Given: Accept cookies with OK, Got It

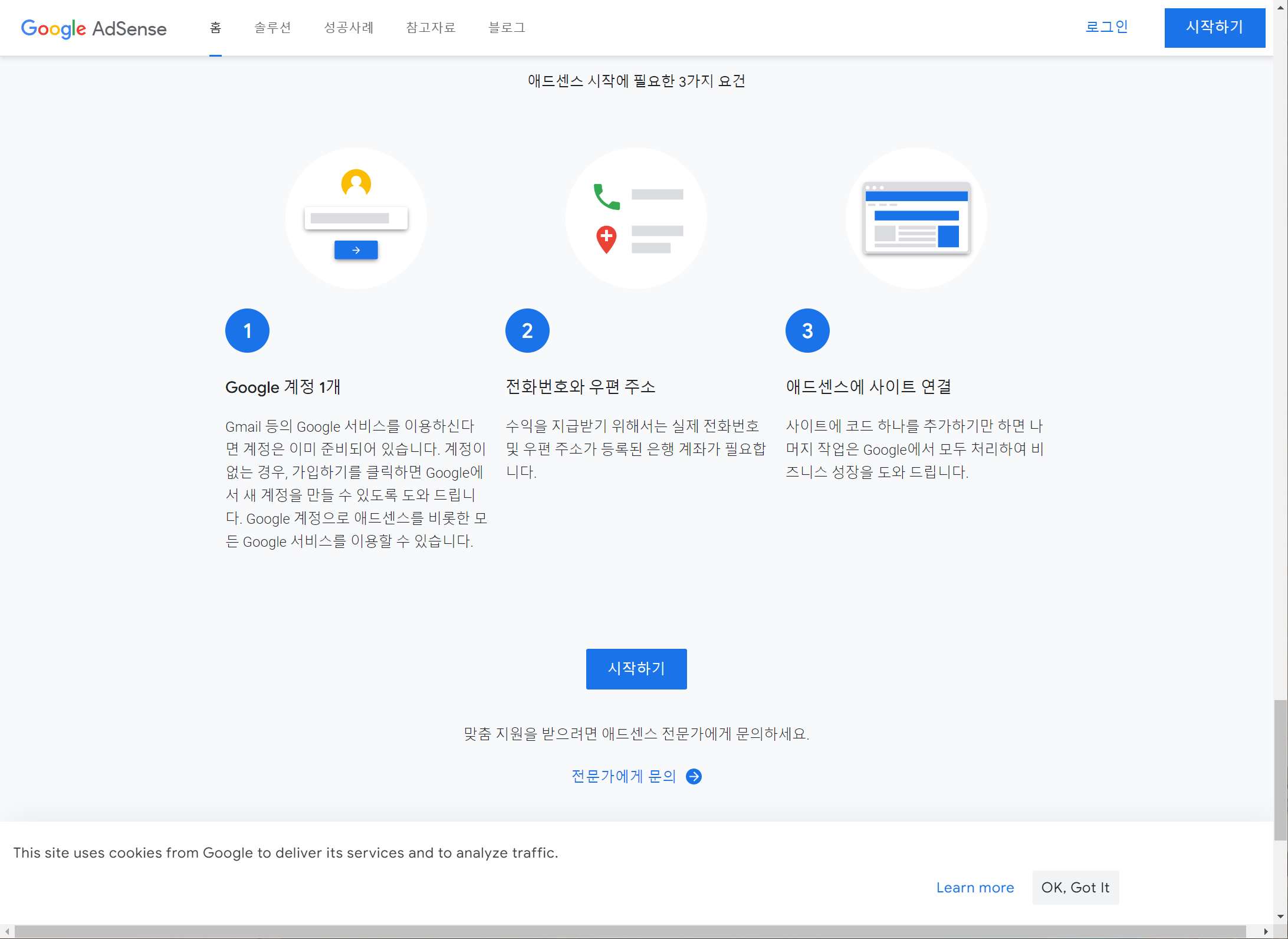Looking at the screenshot, I should 1076,888.
